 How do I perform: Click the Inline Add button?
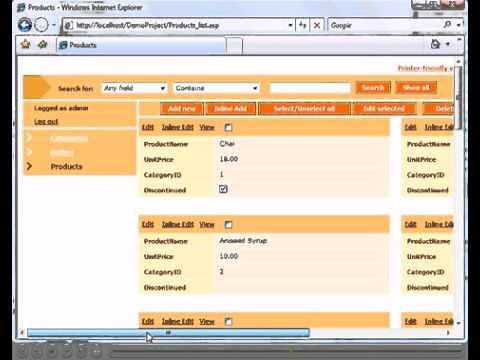[231, 108]
